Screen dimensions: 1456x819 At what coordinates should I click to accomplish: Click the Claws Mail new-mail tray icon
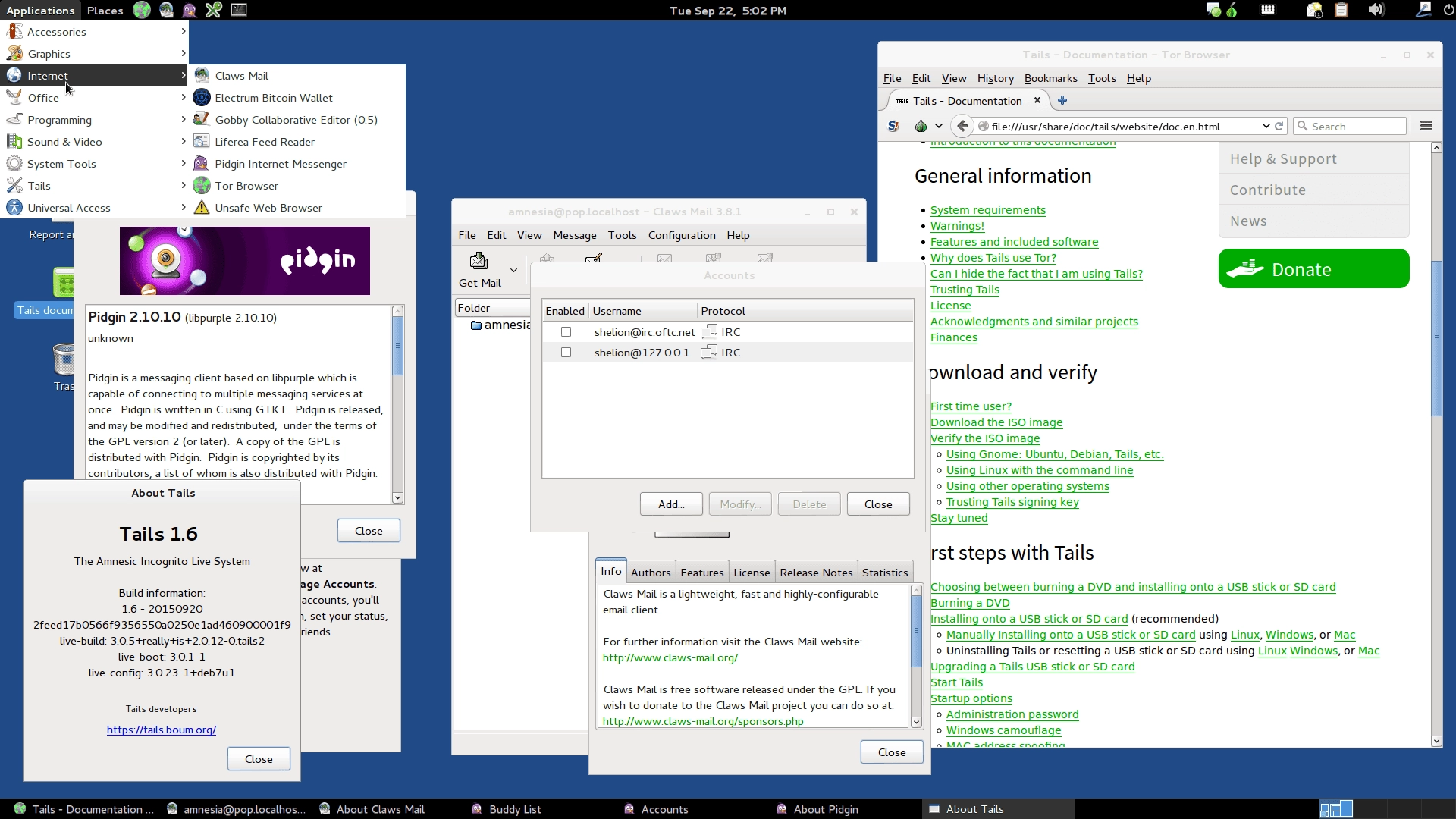tap(1314, 10)
